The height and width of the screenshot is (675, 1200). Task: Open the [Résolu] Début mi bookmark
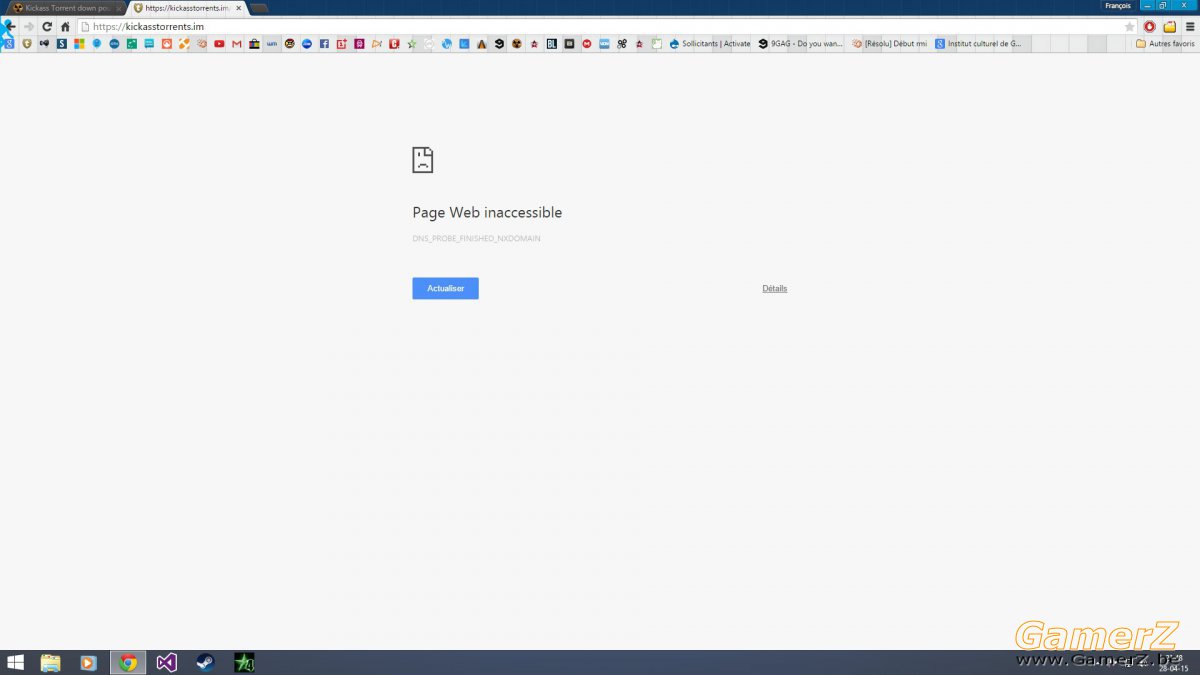coord(889,44)
